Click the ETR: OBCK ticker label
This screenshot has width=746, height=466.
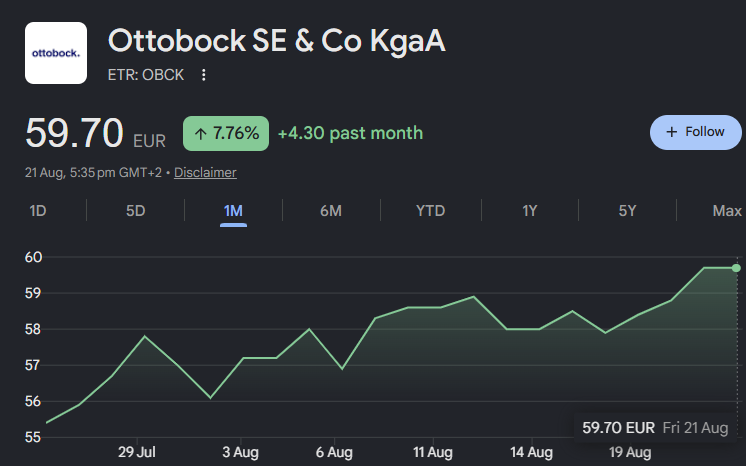point(146,75)
